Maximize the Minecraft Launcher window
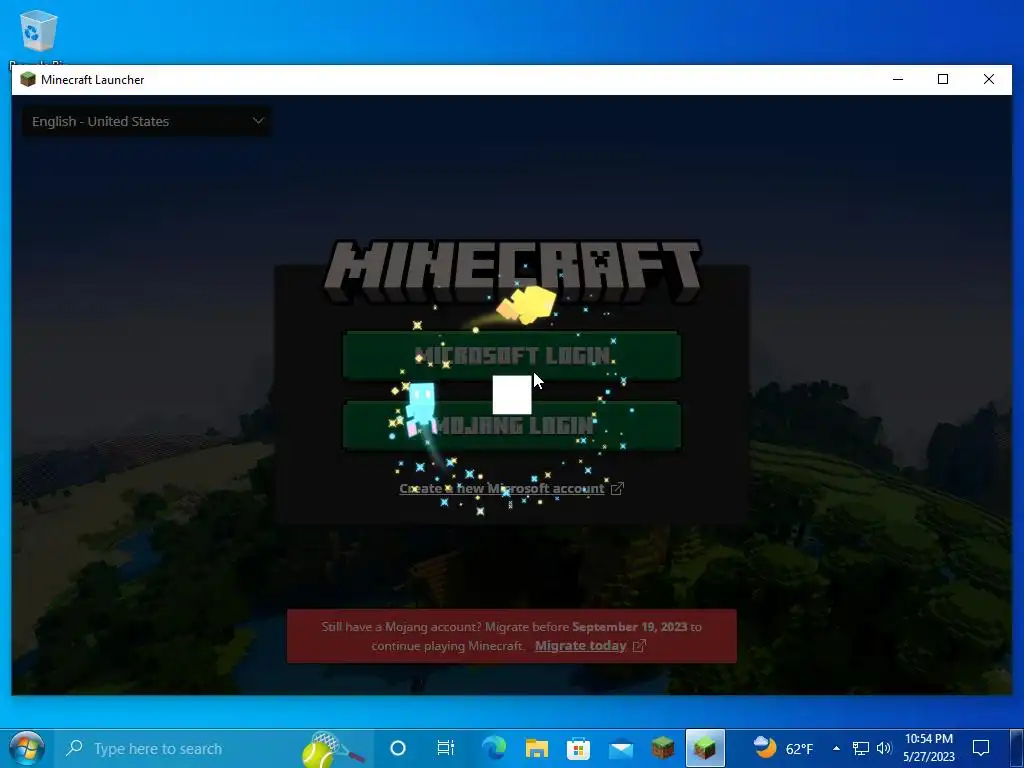1024x768 pixels. 942,79
